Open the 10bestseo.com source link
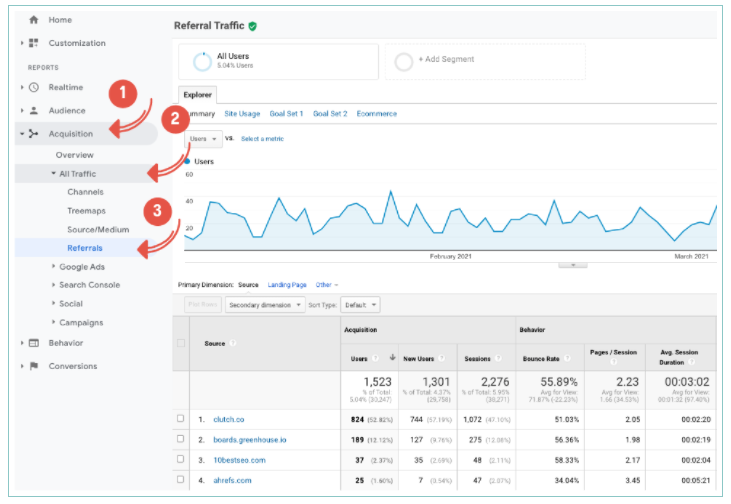 coord(239,460)
